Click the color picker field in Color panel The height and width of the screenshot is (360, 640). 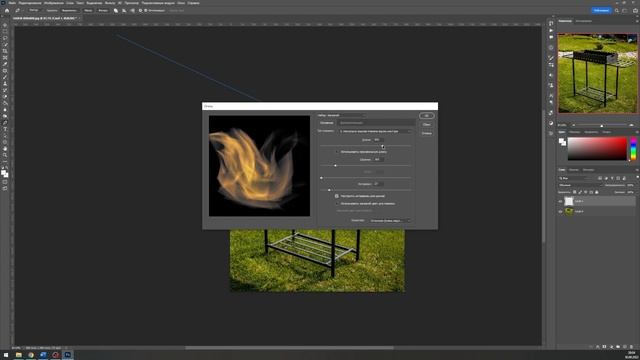597,149
